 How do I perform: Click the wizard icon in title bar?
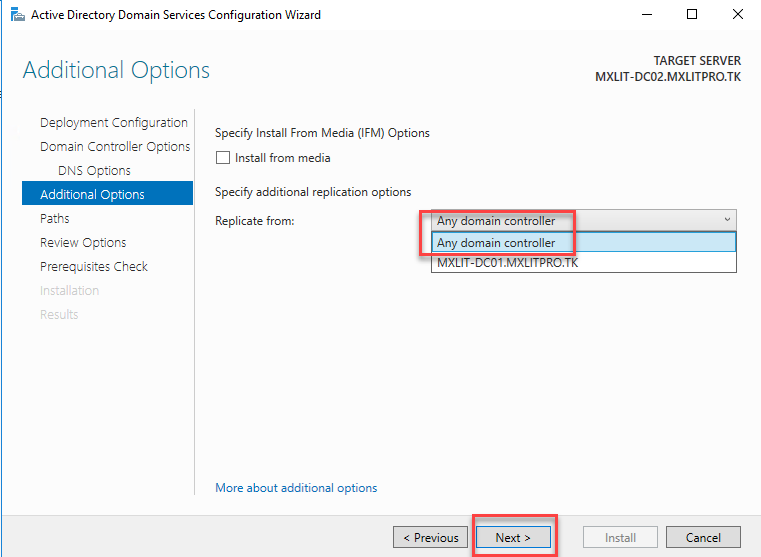point(15,15)
